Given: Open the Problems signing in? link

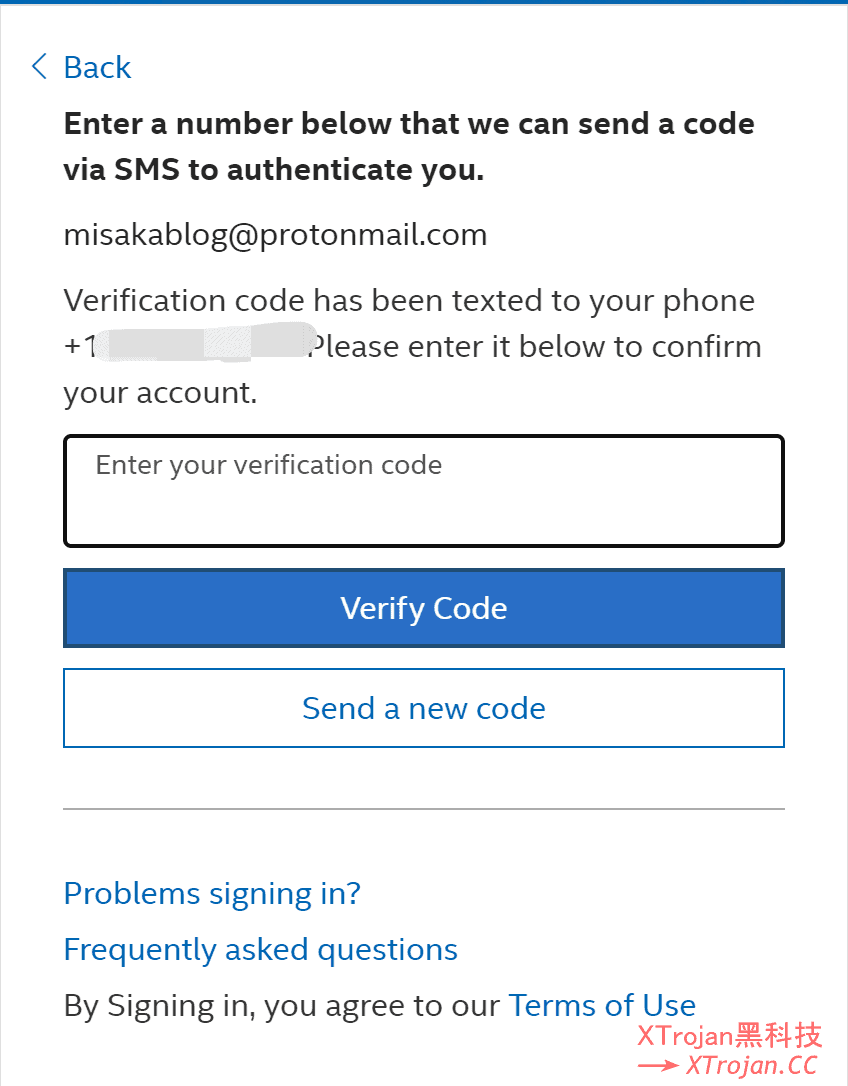Looking at the screenshot, I should pos(212,893).
